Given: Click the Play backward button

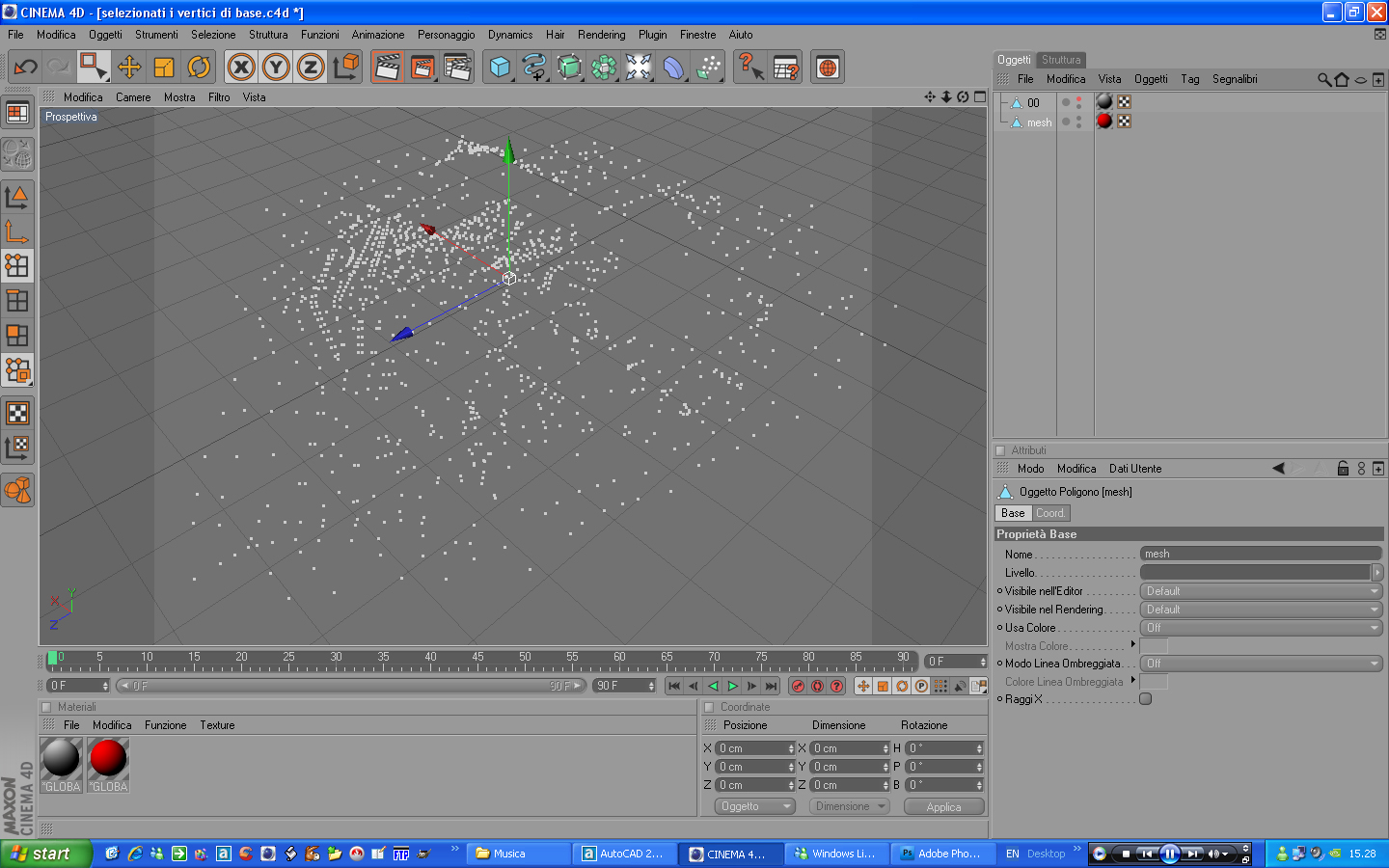Looking at the screenshot, I should click(713, 686).
